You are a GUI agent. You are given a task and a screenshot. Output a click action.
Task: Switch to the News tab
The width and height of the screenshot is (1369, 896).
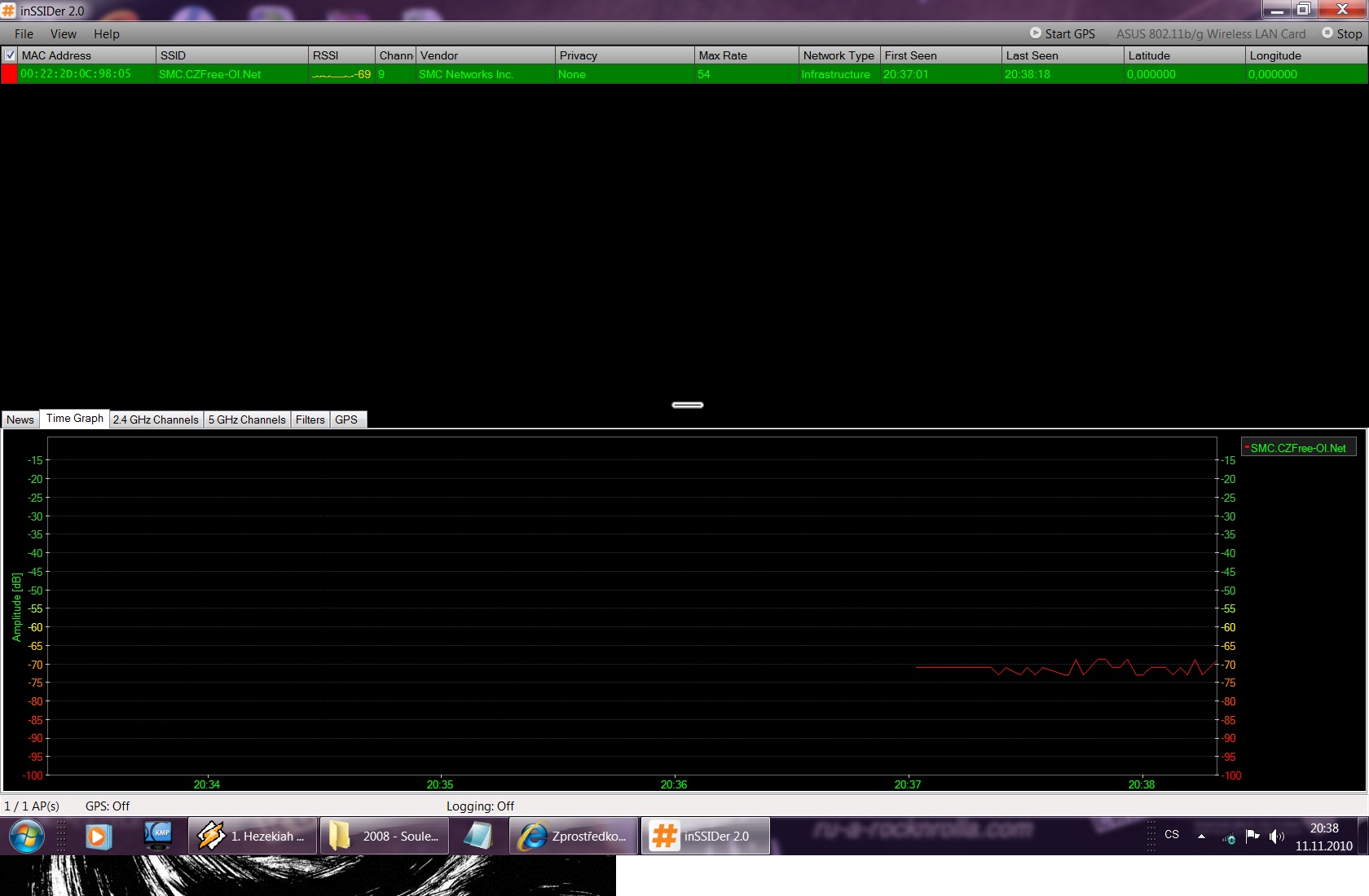click(20, 419)
